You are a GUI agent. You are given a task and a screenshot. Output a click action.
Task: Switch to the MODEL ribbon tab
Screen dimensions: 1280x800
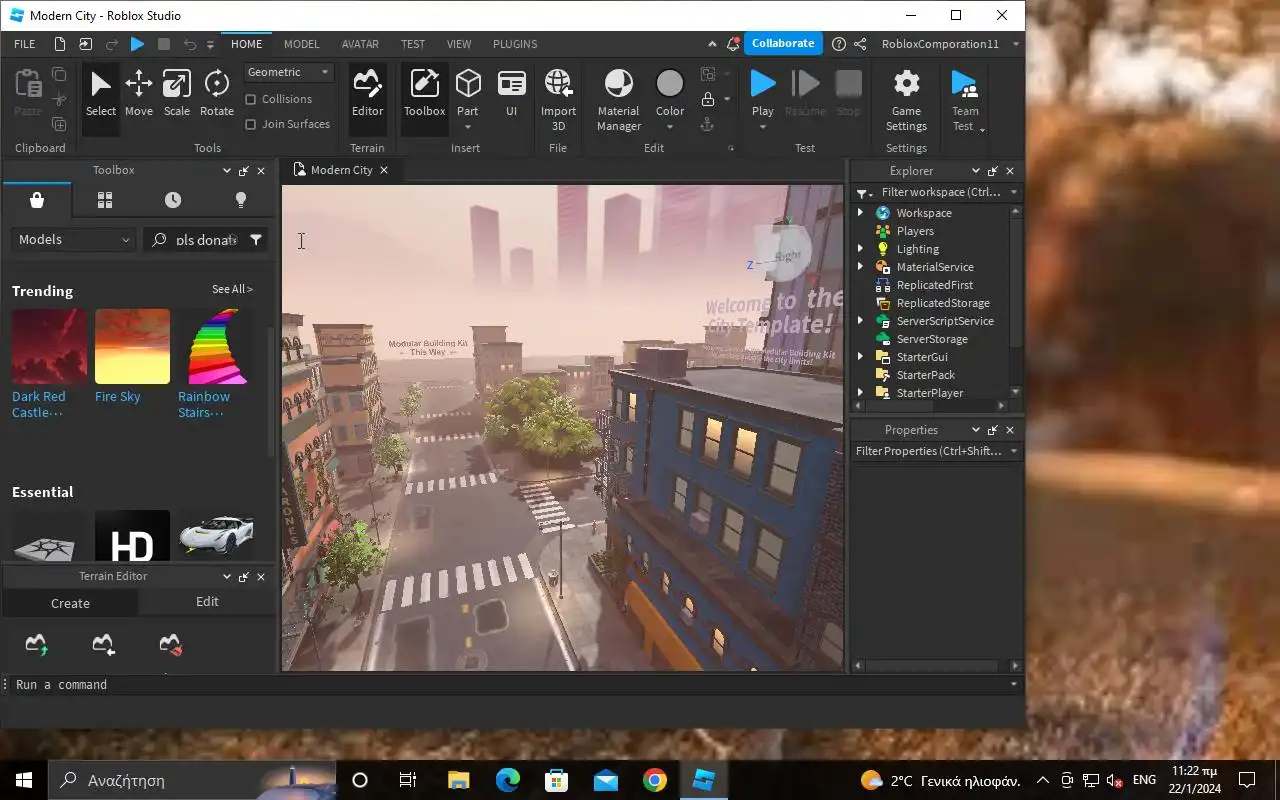pos(302,44)
